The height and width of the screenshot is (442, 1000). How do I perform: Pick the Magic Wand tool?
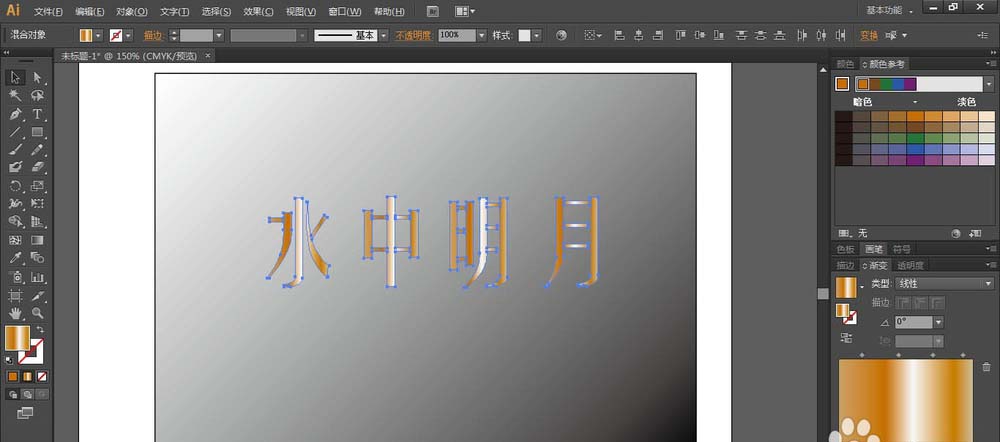[16, 96]
